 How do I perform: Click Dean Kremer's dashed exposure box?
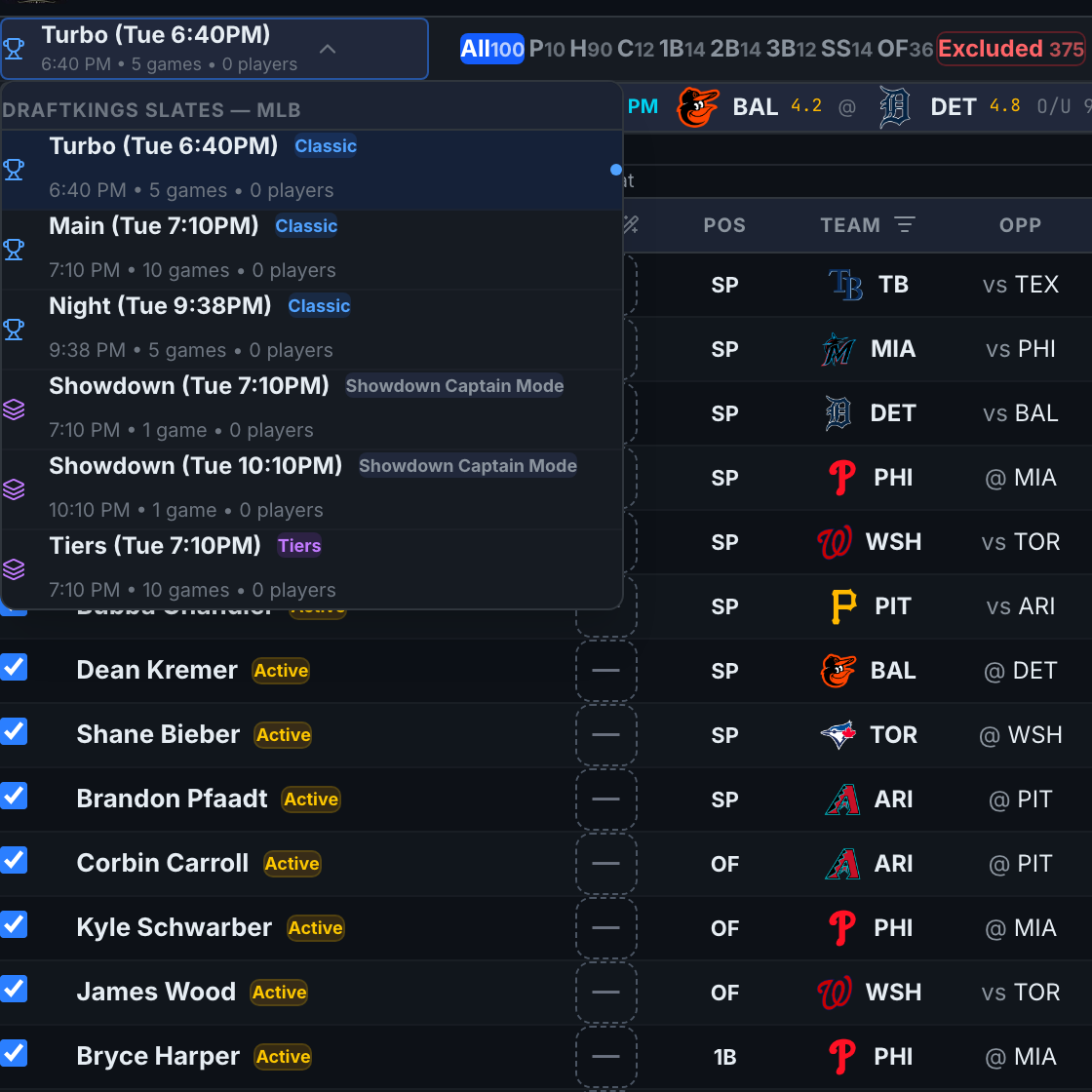[x=605, y=671]
